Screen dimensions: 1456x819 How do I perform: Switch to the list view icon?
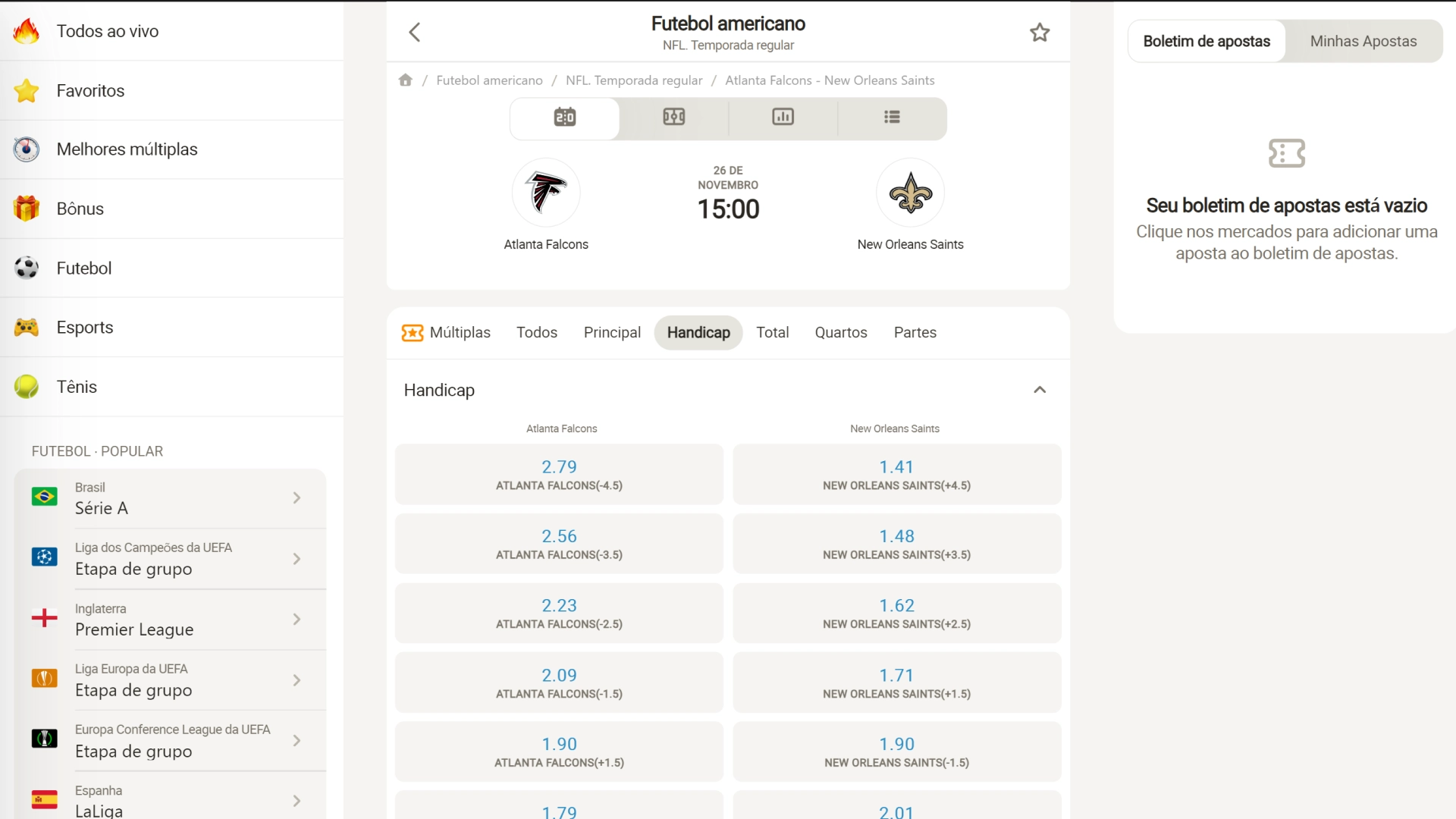tap(893, 118)
